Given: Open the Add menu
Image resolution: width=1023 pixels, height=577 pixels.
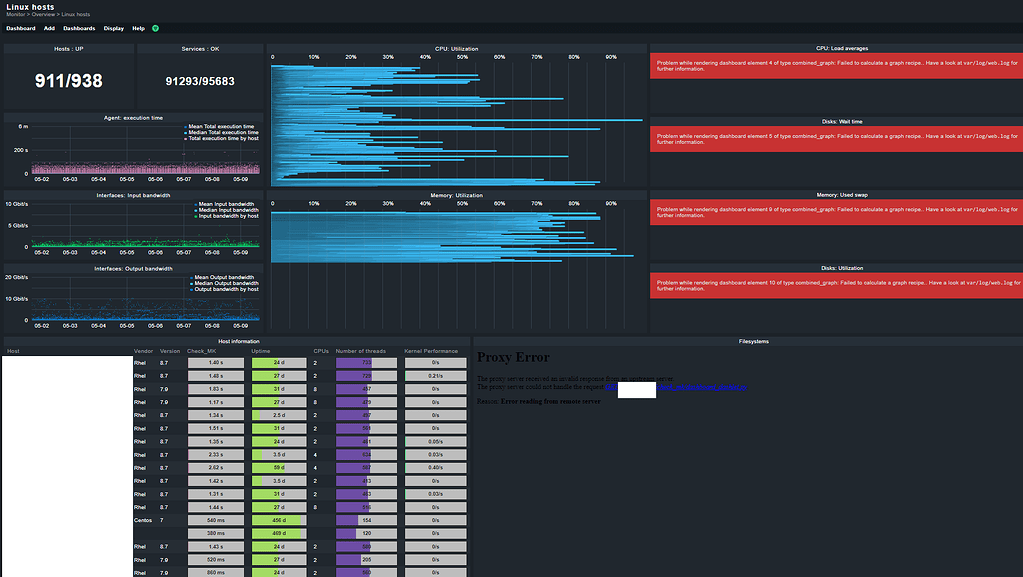Looking at the screenshot, I should pyautogui.click(x=48, y=28).
